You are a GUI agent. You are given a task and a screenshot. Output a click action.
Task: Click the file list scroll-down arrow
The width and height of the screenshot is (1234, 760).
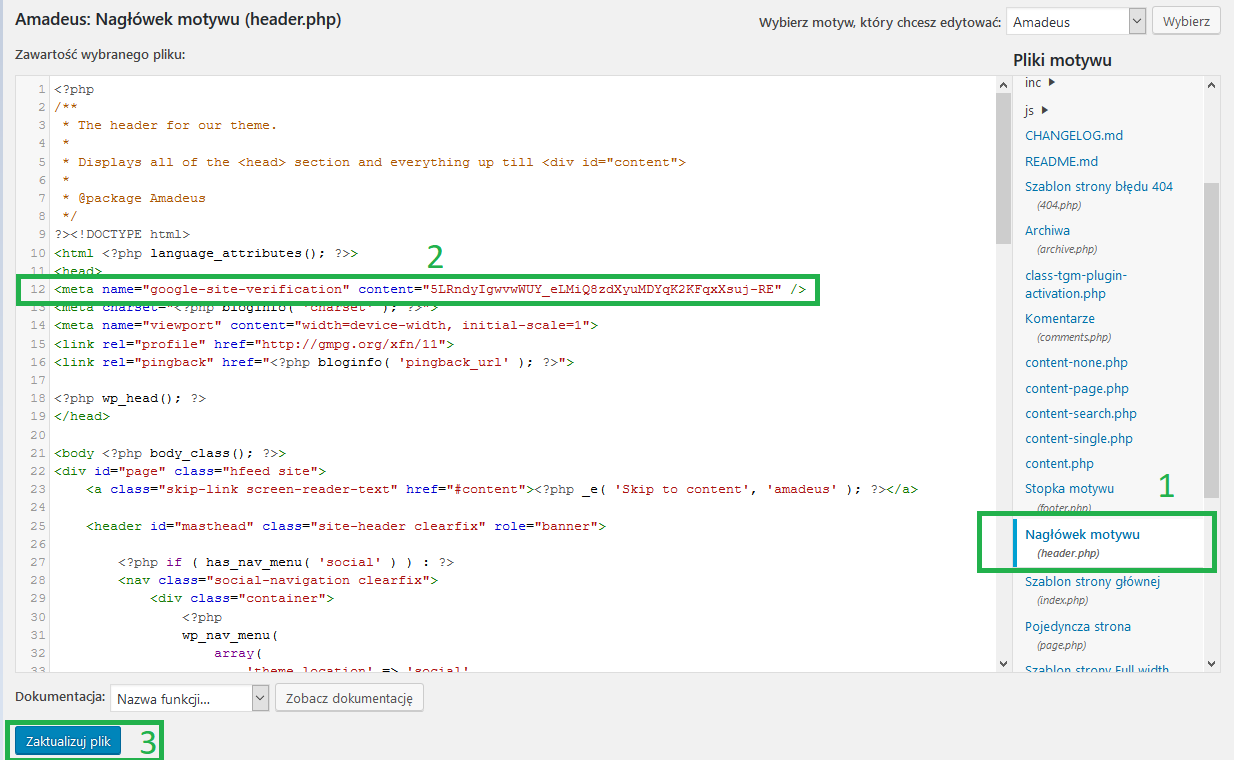coord(1211,663)
